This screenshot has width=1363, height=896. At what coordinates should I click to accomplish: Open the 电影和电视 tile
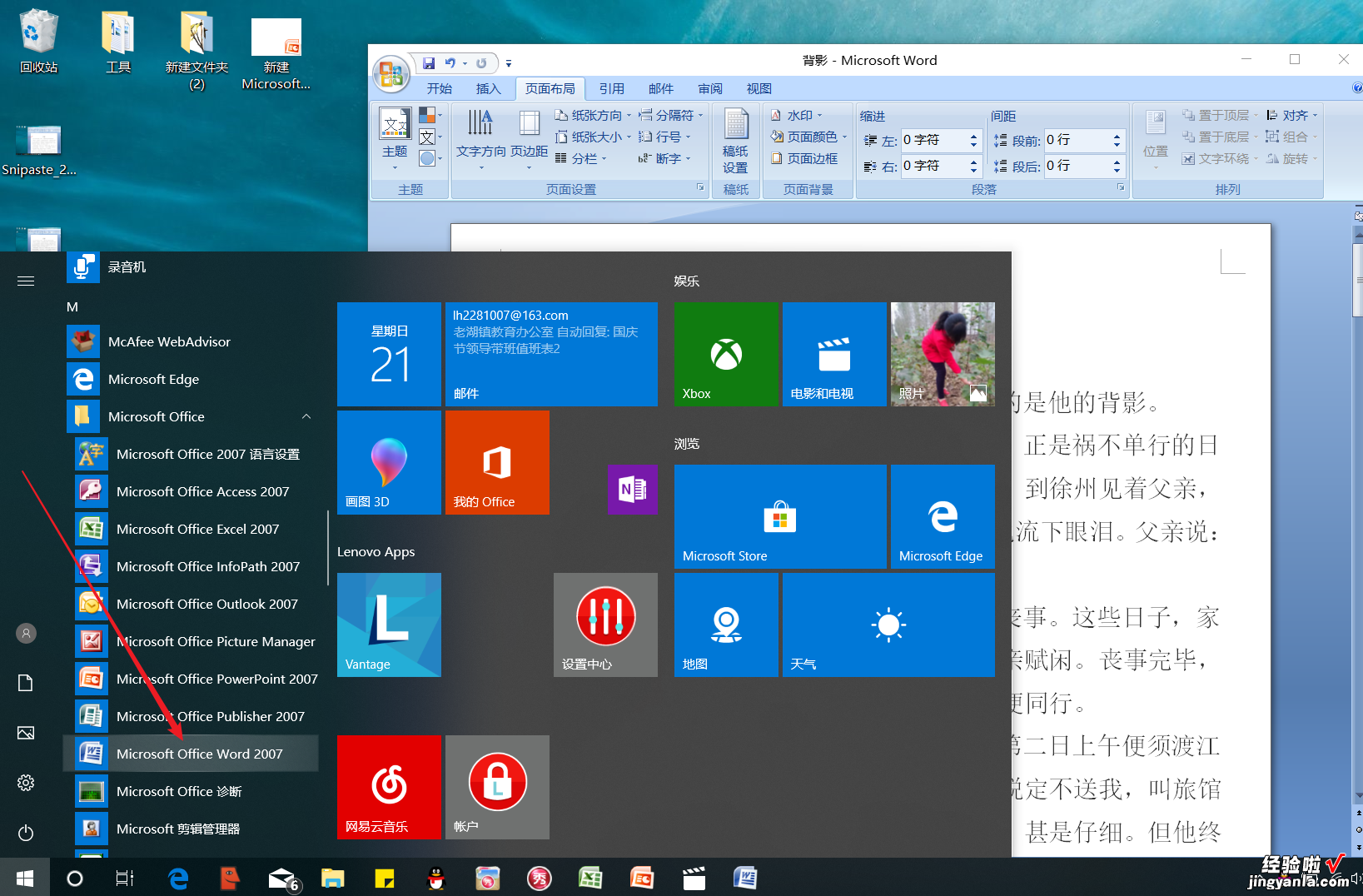pyautogui.click(x=834, y=354)
